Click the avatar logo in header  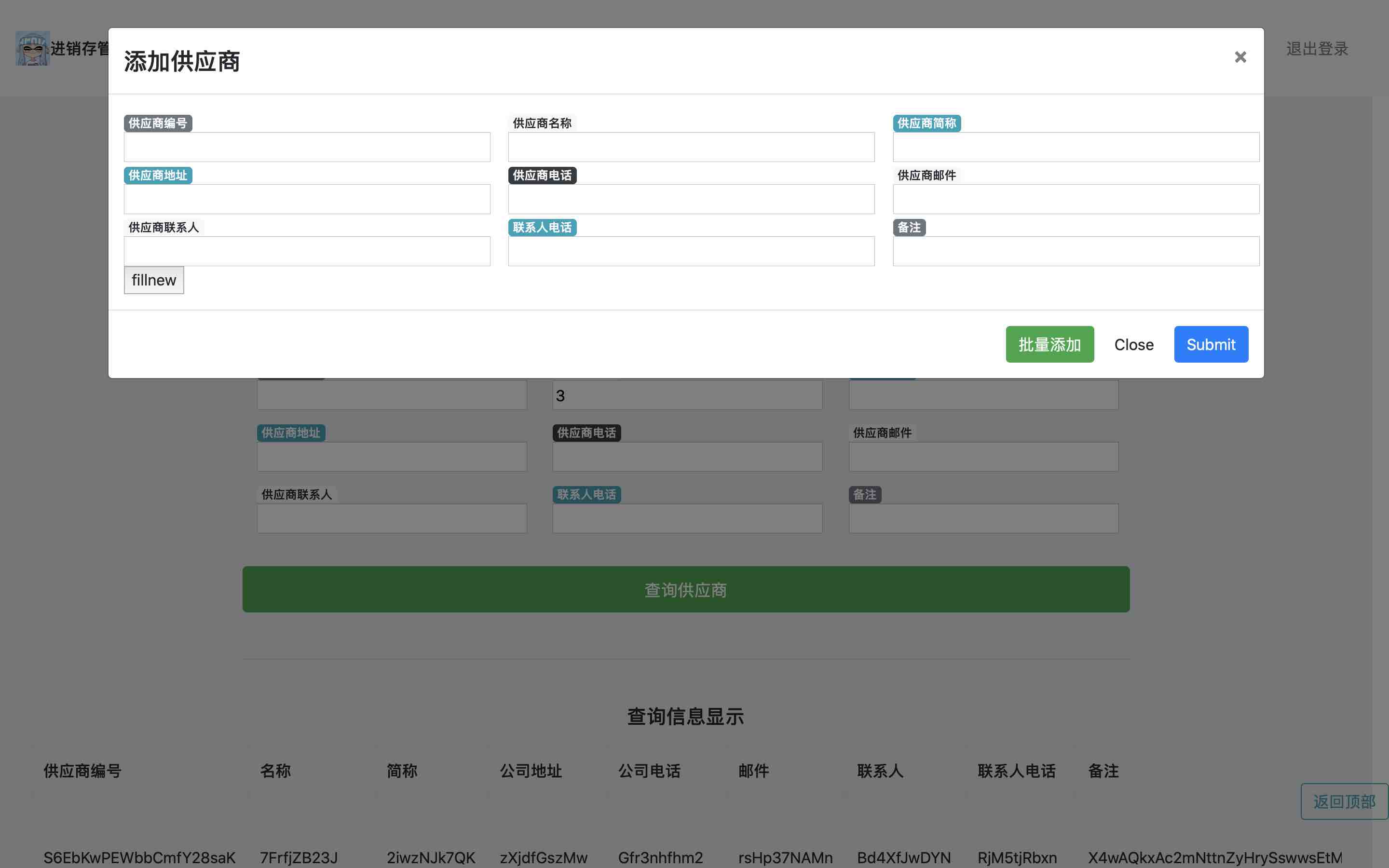[x=32, y=48]
